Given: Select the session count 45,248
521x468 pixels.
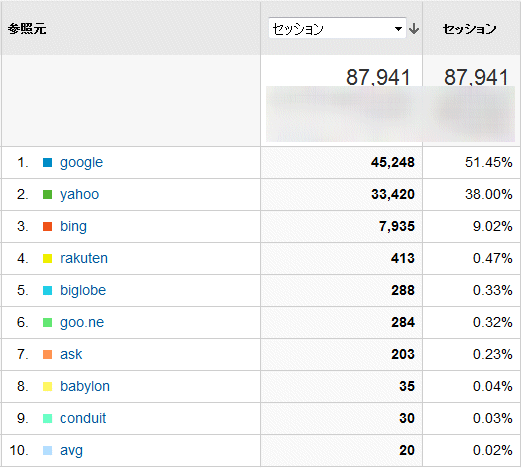Looking at the screenshot, I should [x=393, y=163].
